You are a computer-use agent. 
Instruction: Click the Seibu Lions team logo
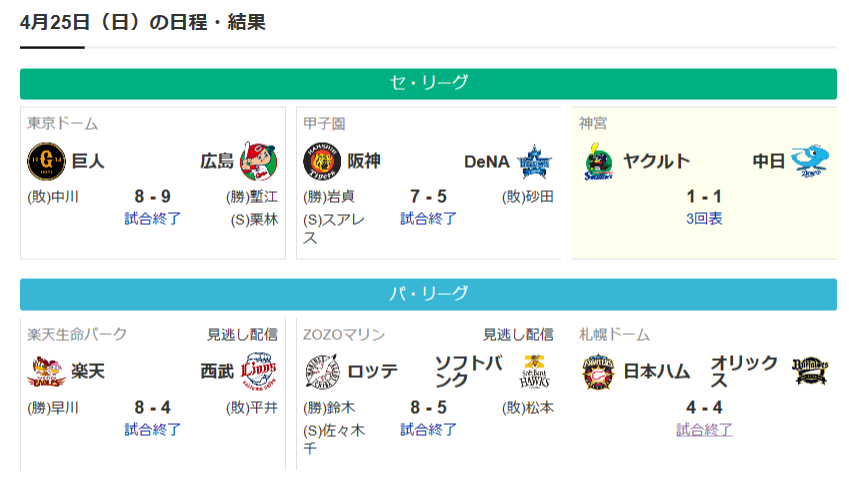tap(259, 371)
